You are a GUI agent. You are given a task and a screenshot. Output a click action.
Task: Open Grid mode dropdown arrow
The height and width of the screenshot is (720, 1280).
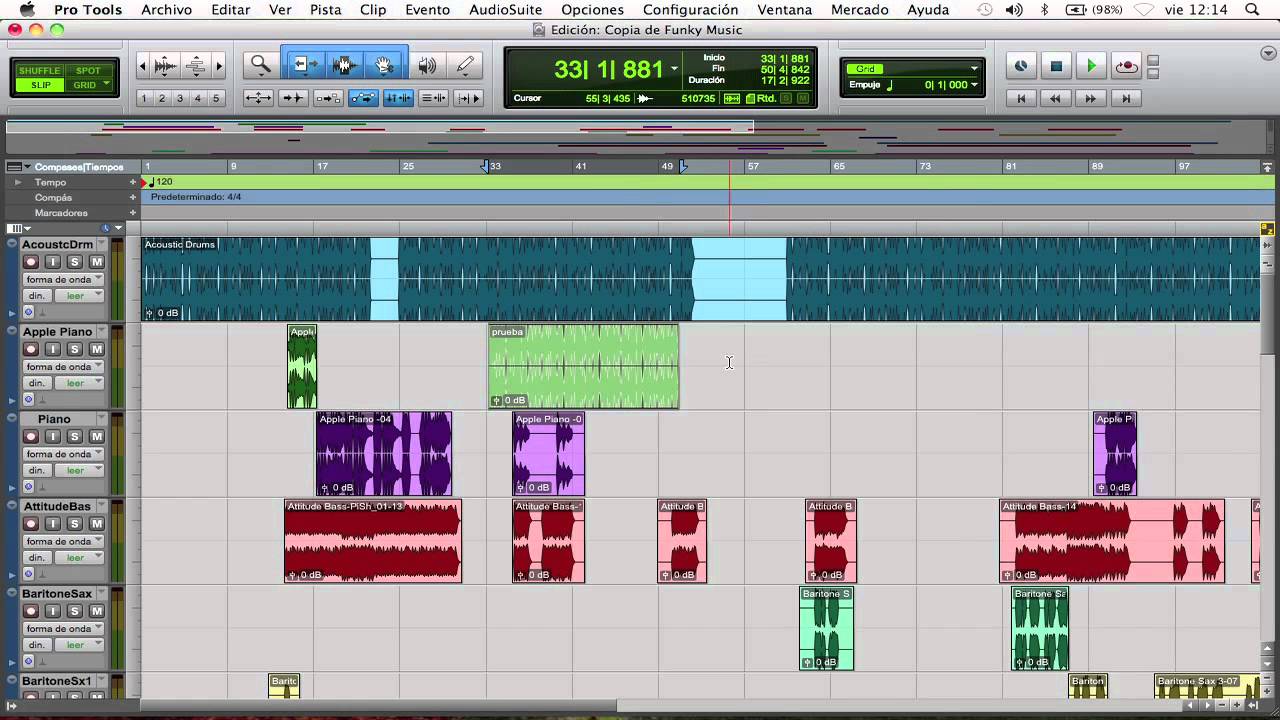[x=104, y=85]
